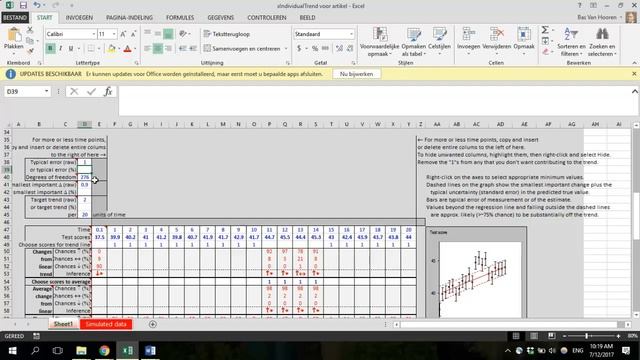
Task: Click the AutoSum sigma icon
Action: click(x=545, y=30)
